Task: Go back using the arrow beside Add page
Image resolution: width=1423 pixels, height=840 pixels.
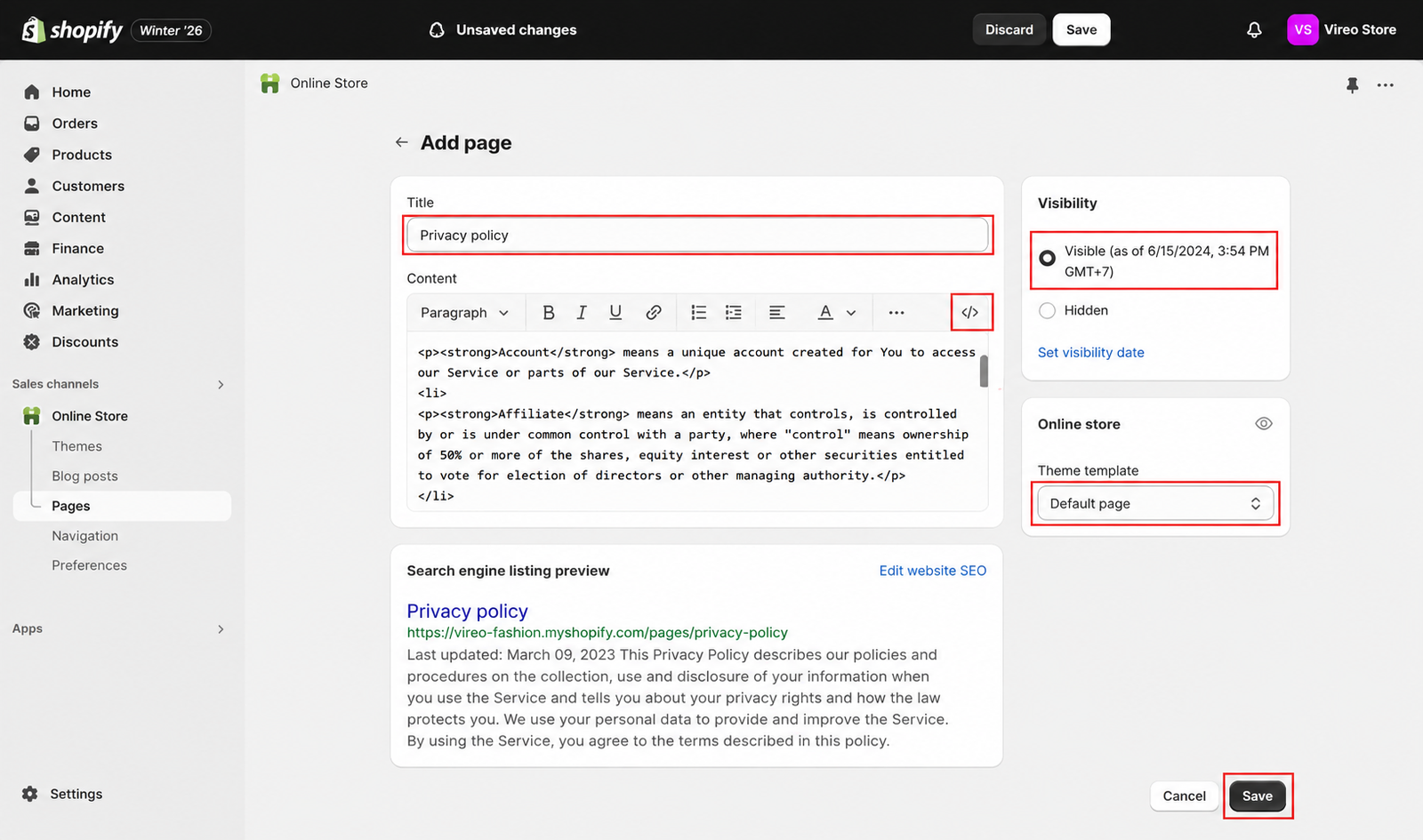Action: (x=402, y=142)
